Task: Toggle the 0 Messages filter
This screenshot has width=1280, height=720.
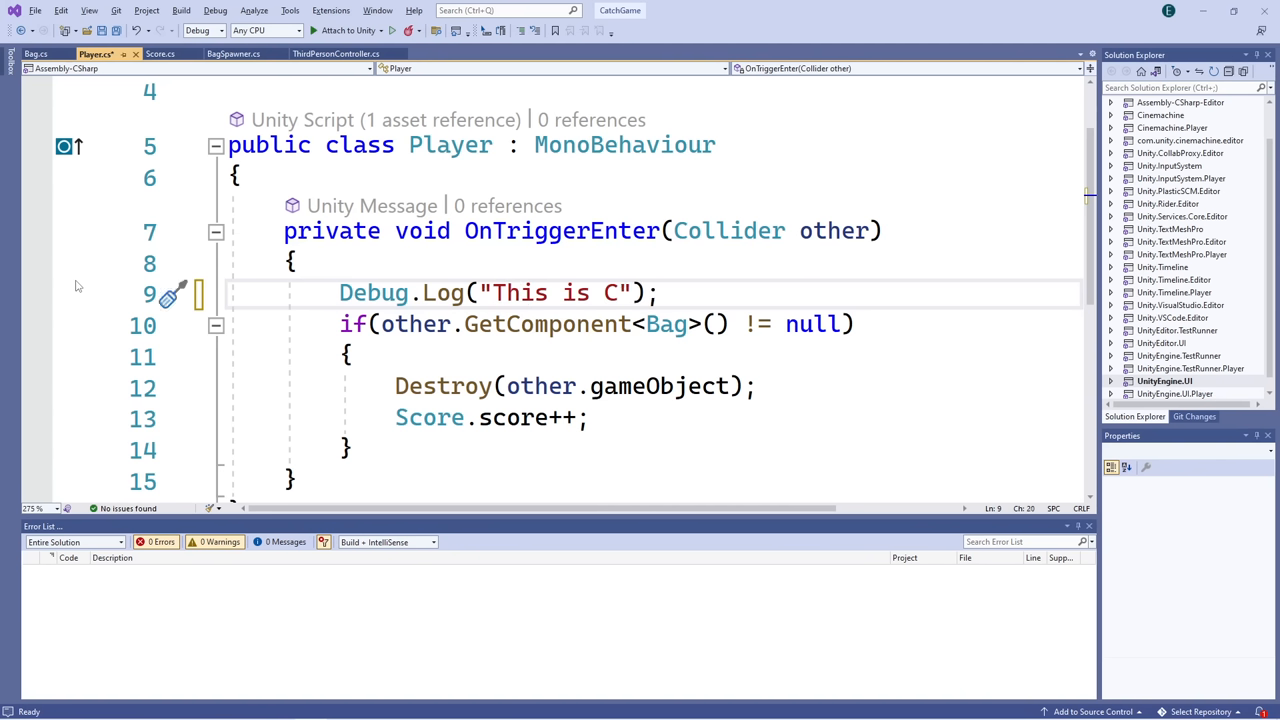Action: (x=280, y=541)
